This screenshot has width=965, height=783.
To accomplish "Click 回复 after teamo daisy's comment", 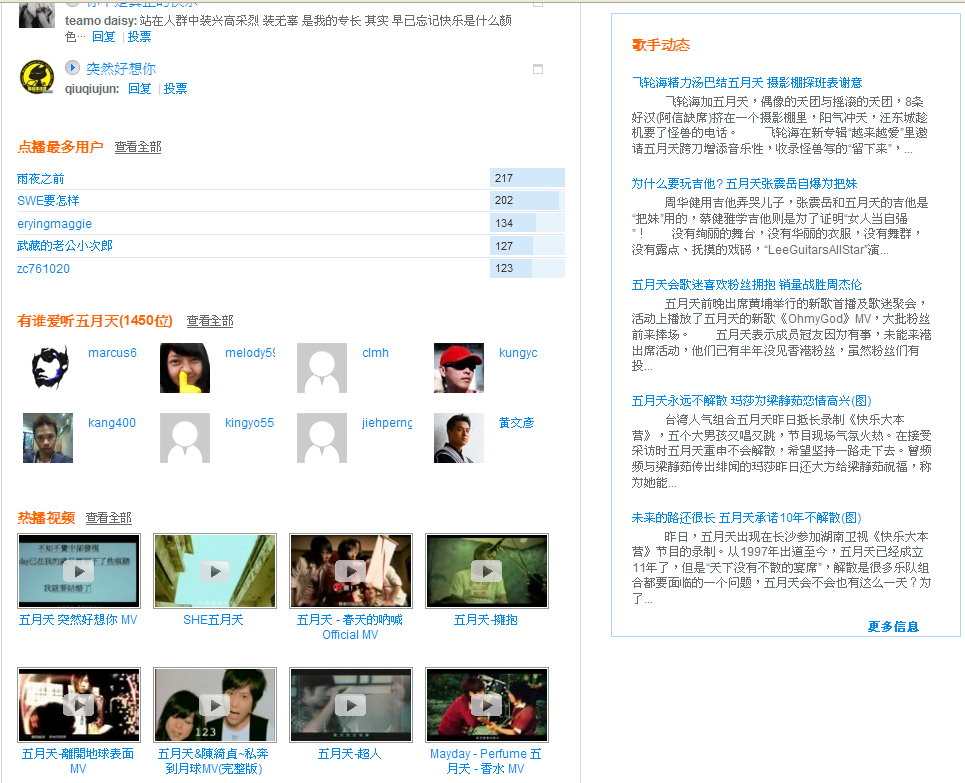I will point(104,37).
